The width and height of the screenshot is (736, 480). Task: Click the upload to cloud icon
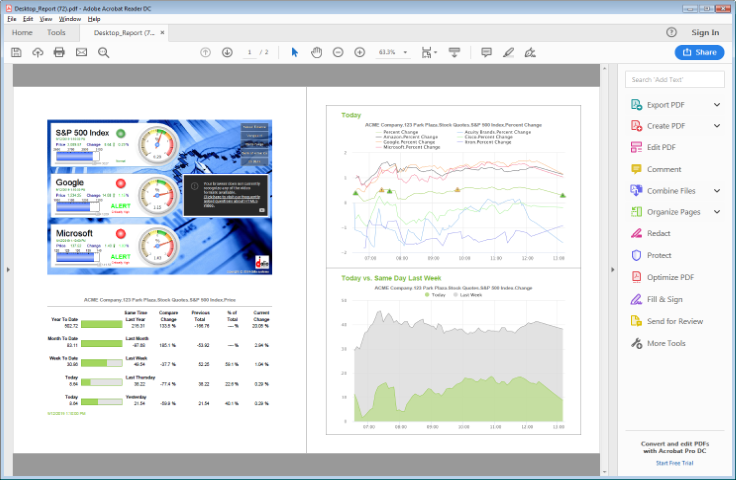tap(38, 52)
